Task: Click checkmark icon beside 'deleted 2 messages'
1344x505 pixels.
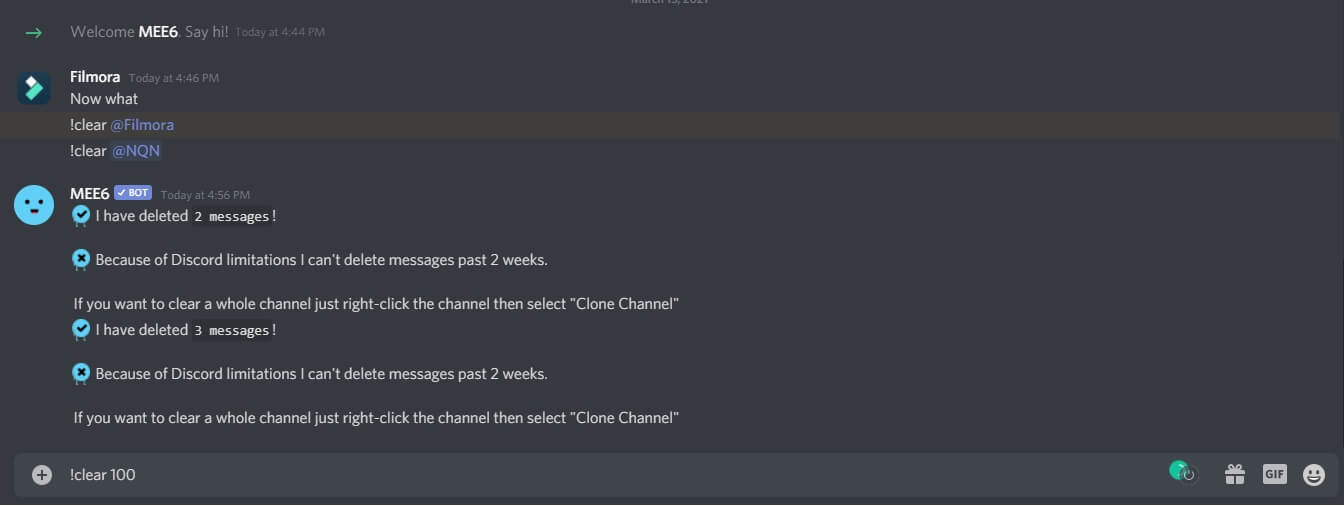Action: [x=81, y=215]
